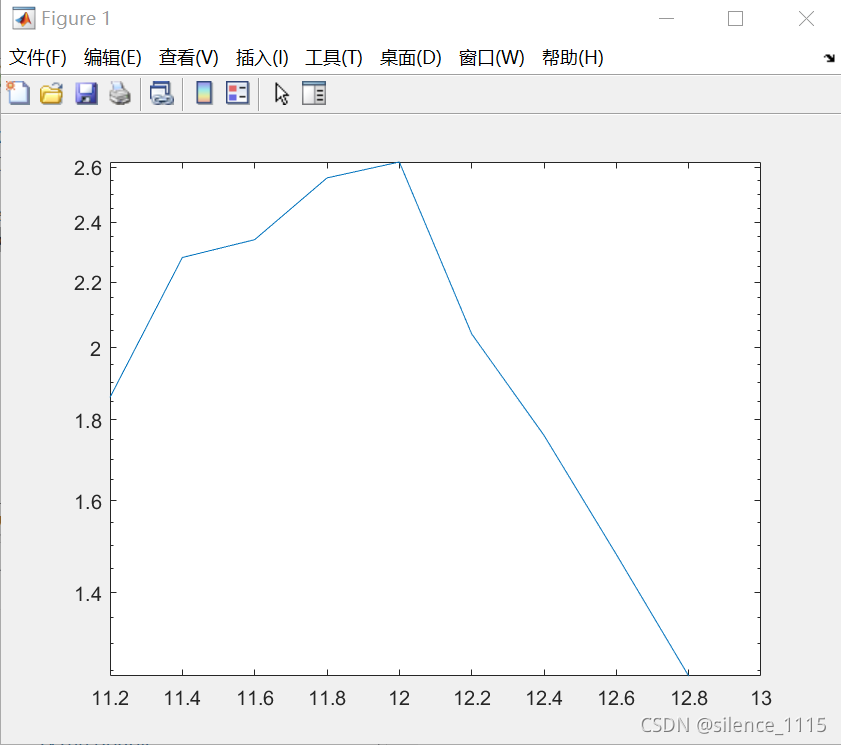The width and height of the screenshot is (841, 745).
Task: Click the Link Plot toolbar icon
Action: click(162, 94)
